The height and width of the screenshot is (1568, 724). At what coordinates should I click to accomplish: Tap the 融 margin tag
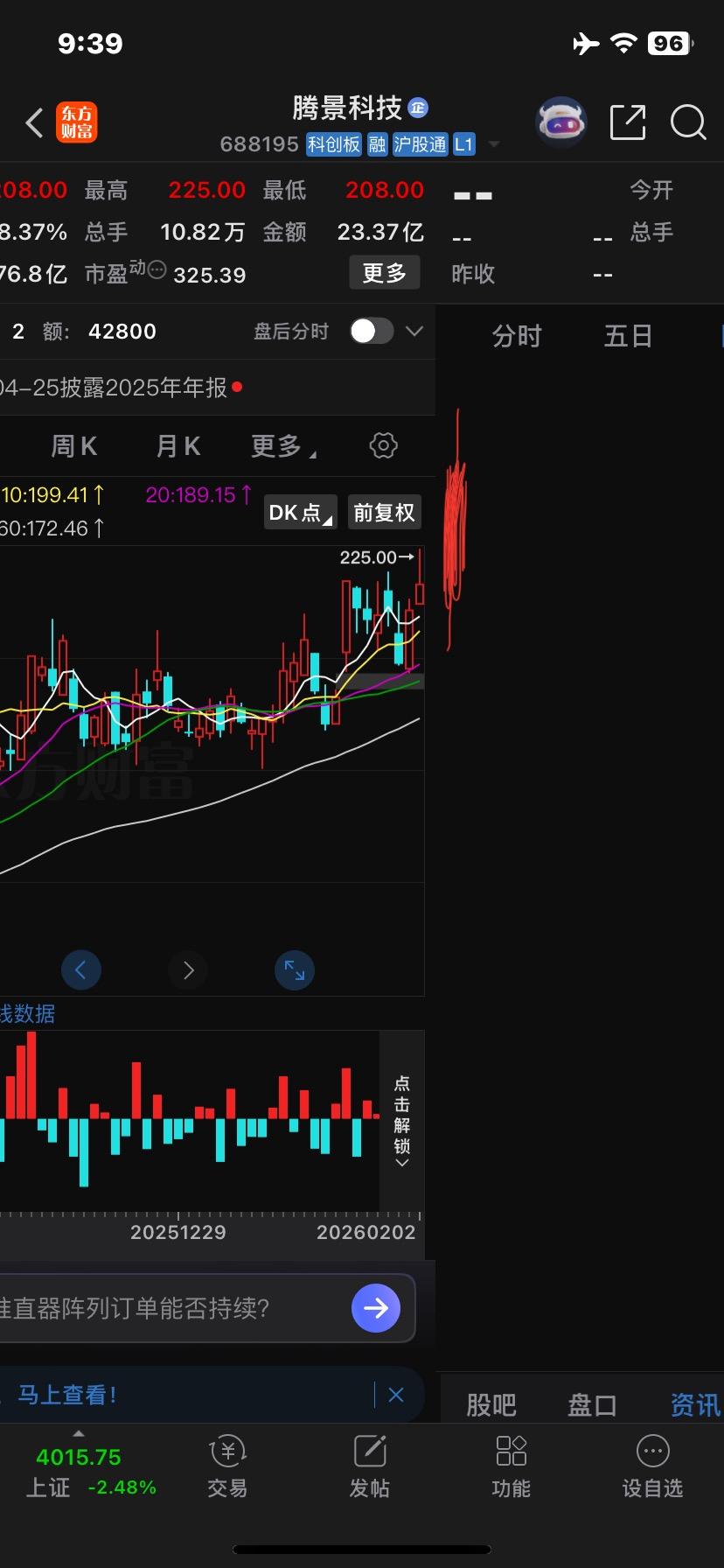(377, 144)
